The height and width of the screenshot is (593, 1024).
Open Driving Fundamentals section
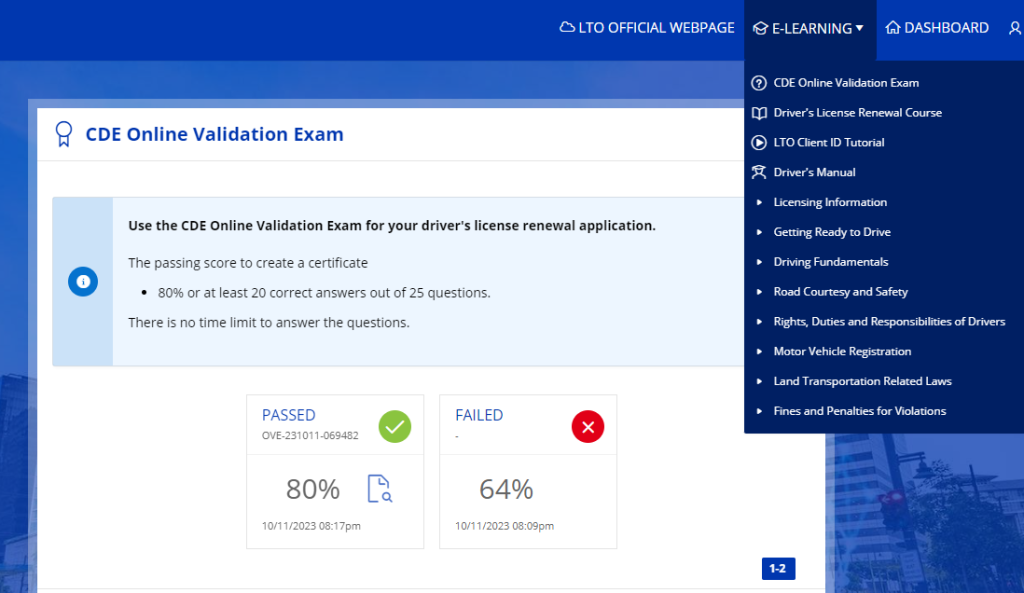(831, 262)
